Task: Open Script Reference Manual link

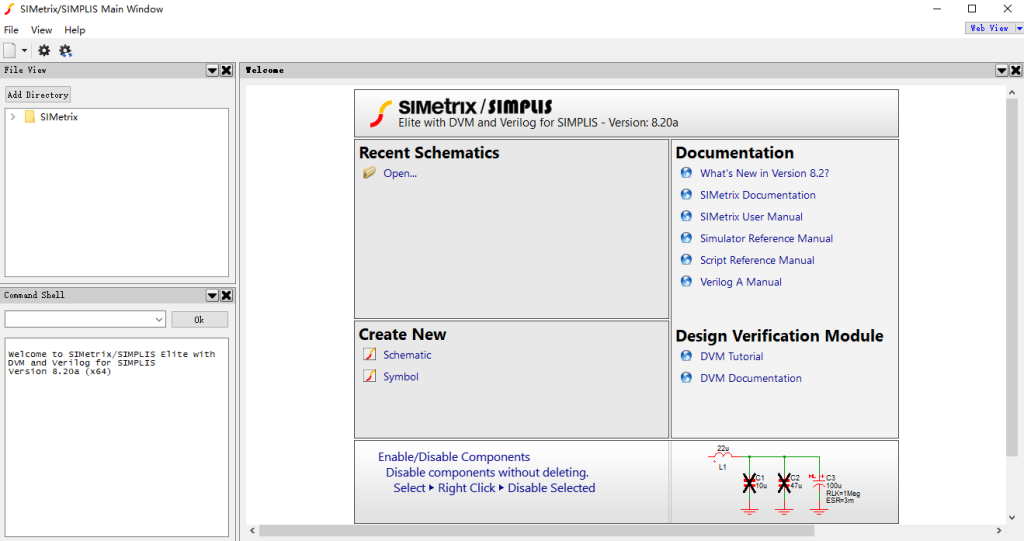Action: (758, 260)
